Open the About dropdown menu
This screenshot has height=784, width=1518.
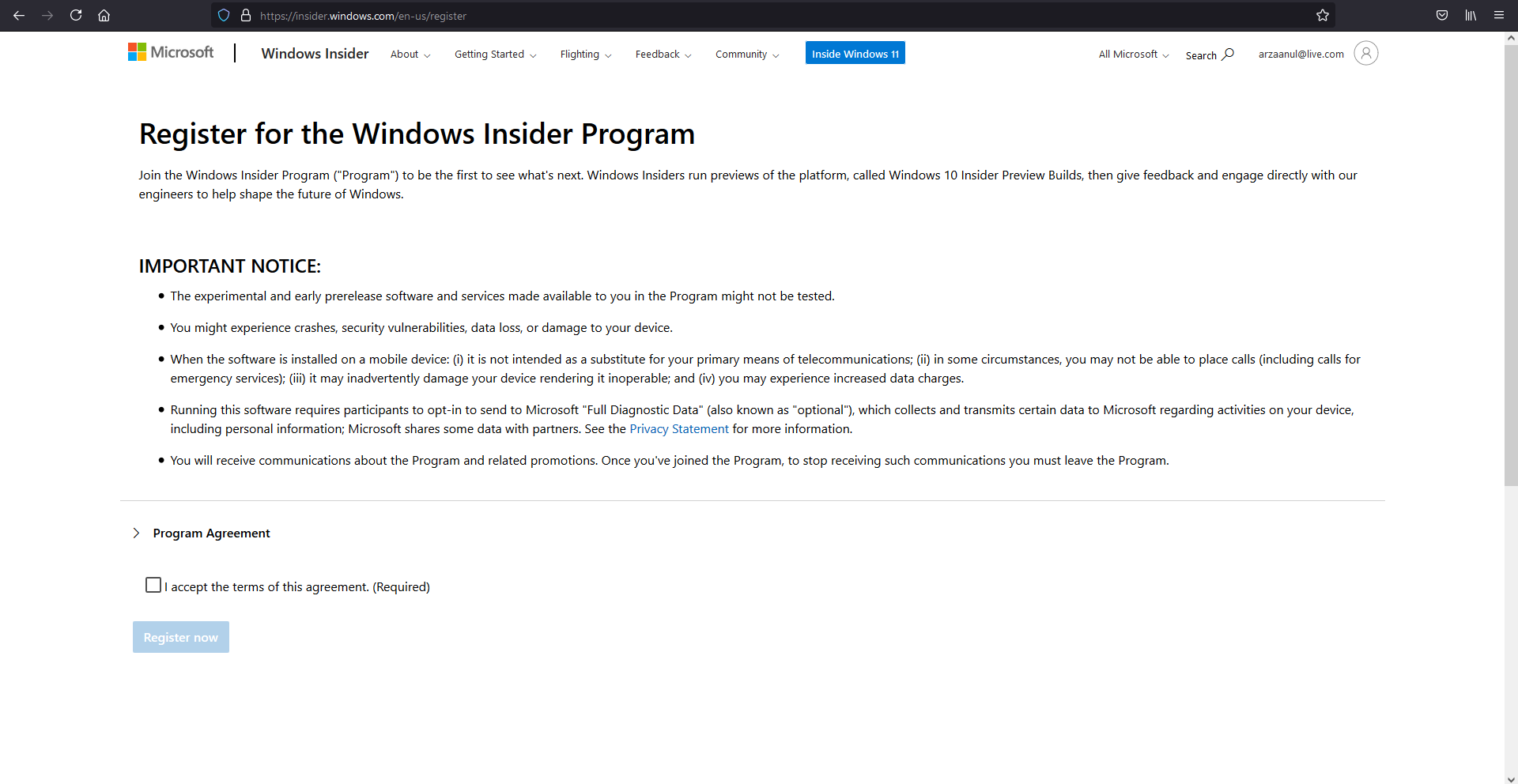coord(410,55)
